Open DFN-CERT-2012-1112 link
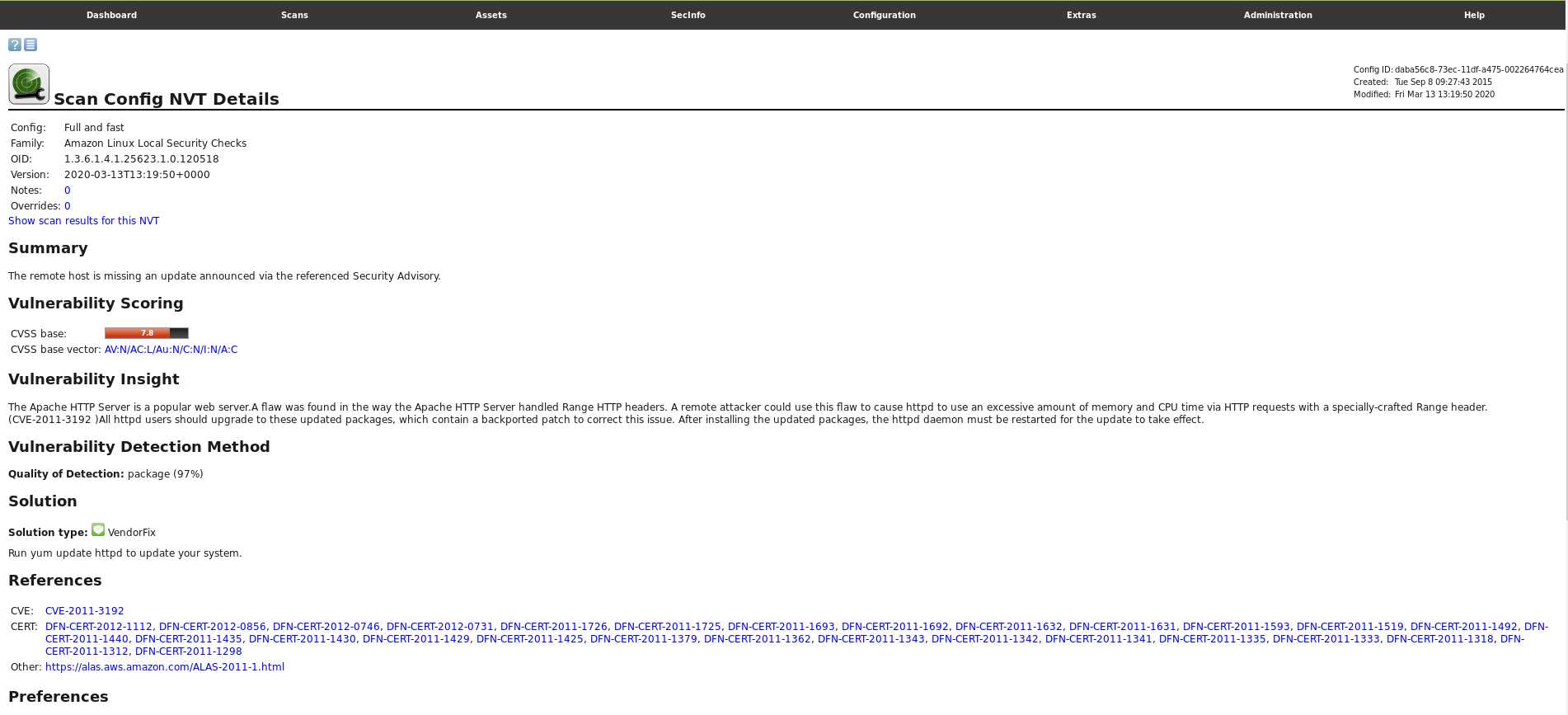The height and width of the screenshot is (715, 1568). [x=99, y=627]
